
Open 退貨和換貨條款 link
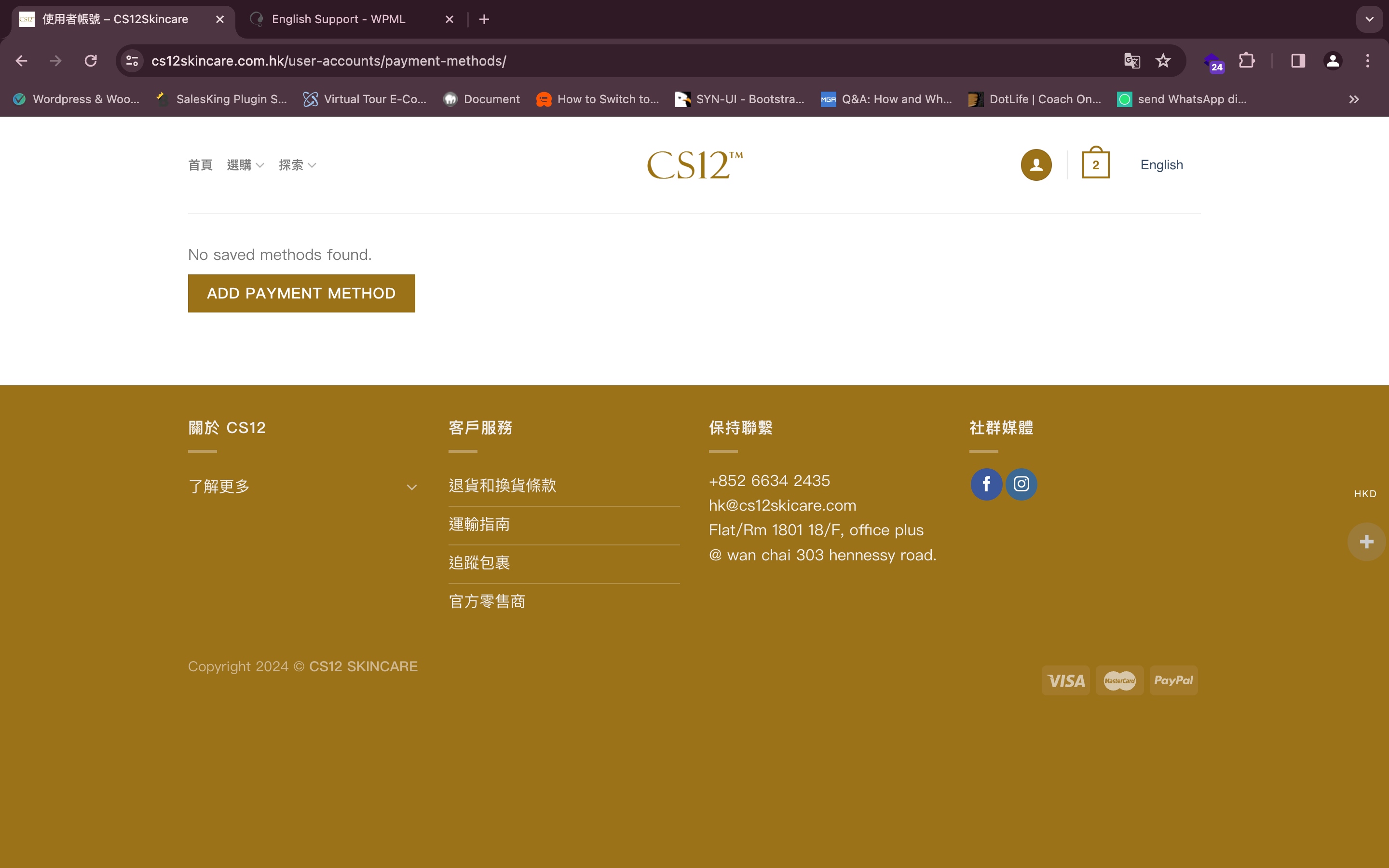[502, 486]
